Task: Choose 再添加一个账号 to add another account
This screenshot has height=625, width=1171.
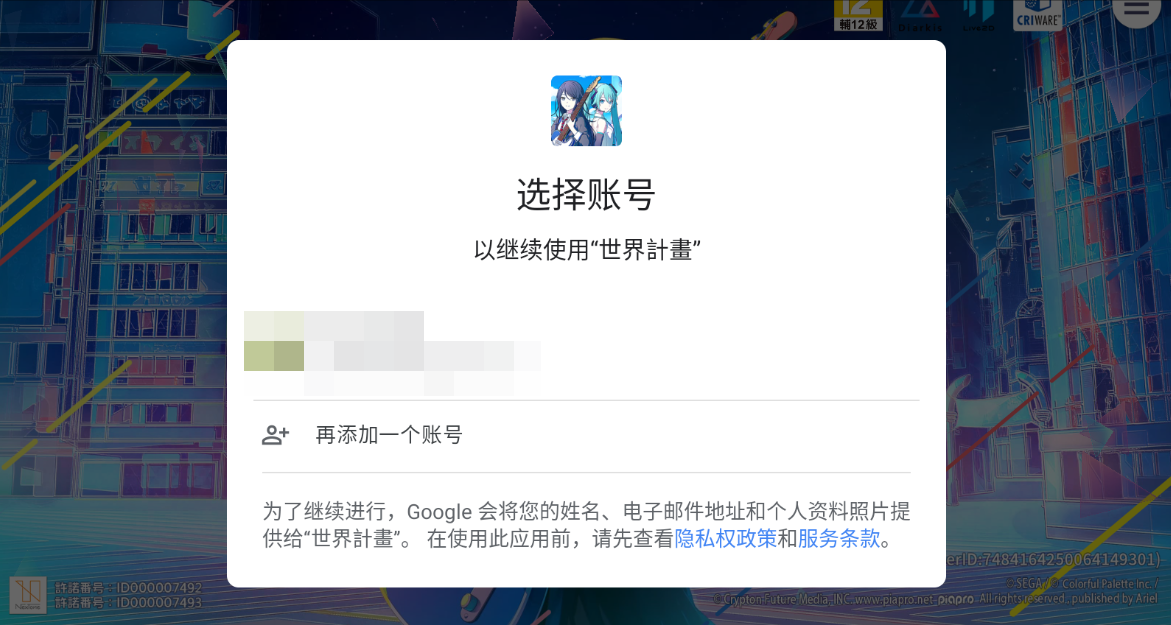Action: point(586,435)
